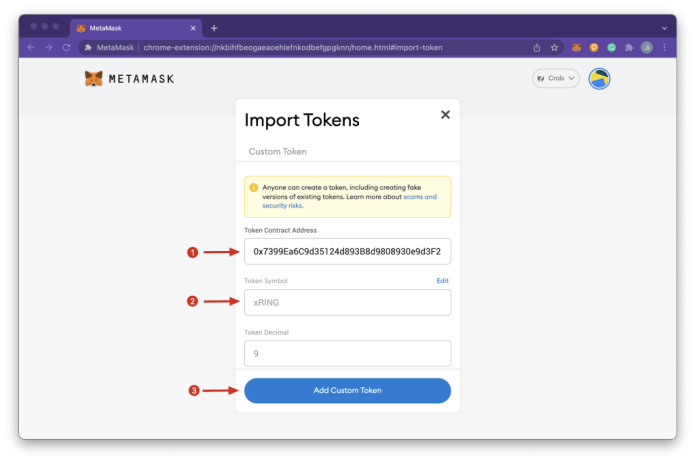
Task: Click the Token Symbol field showing xRING
Action: coord(348,303)
